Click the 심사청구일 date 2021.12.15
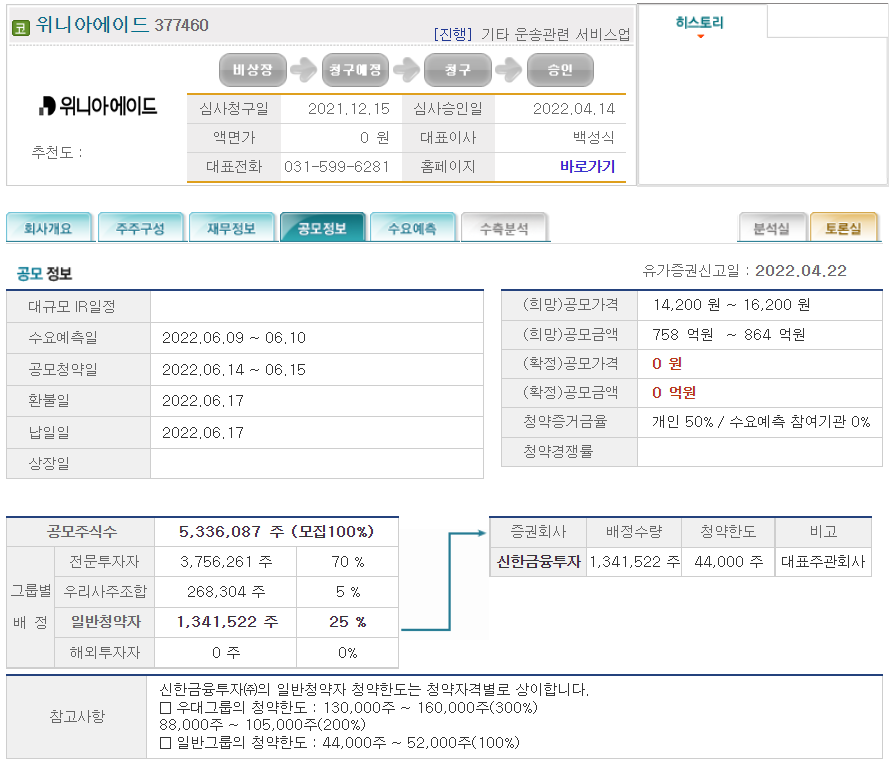The height and width of the screenshot is (765, 889). tap(349, 108)
